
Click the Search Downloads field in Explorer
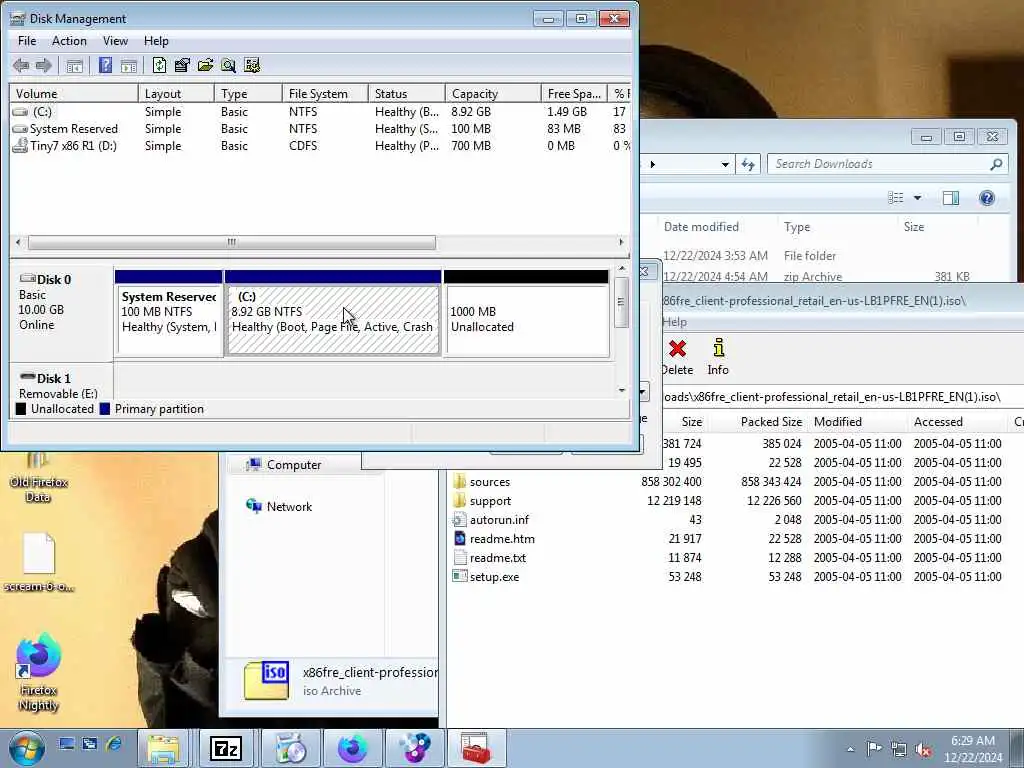(x=888, y=164)
